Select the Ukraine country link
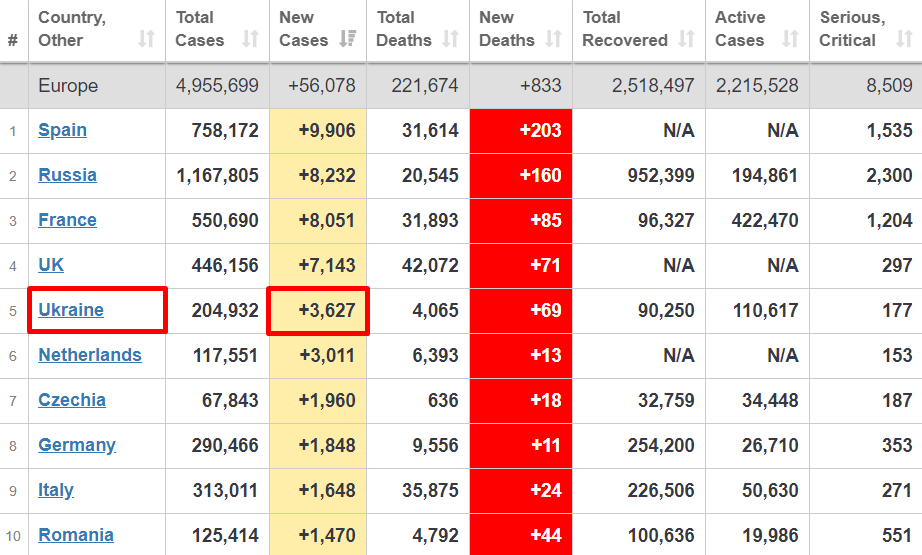 [71, 310]
